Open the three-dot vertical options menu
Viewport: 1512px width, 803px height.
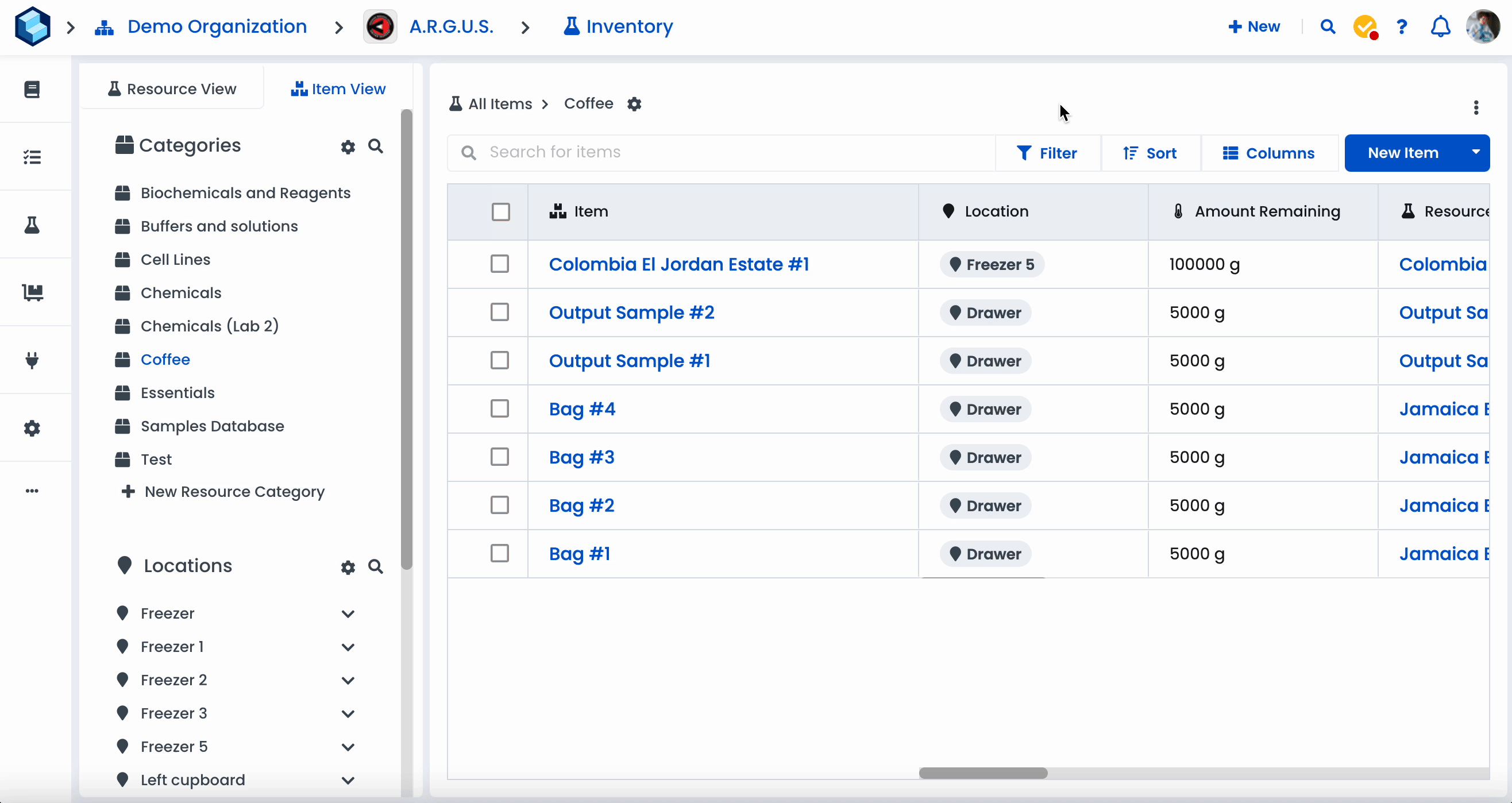point(1476,107)
